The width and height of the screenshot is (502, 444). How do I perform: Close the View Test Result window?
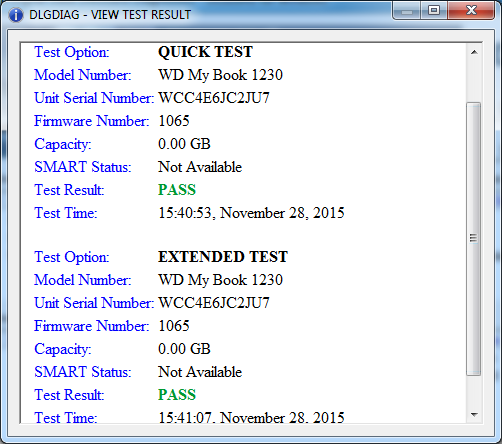click(x=471, y=11)
